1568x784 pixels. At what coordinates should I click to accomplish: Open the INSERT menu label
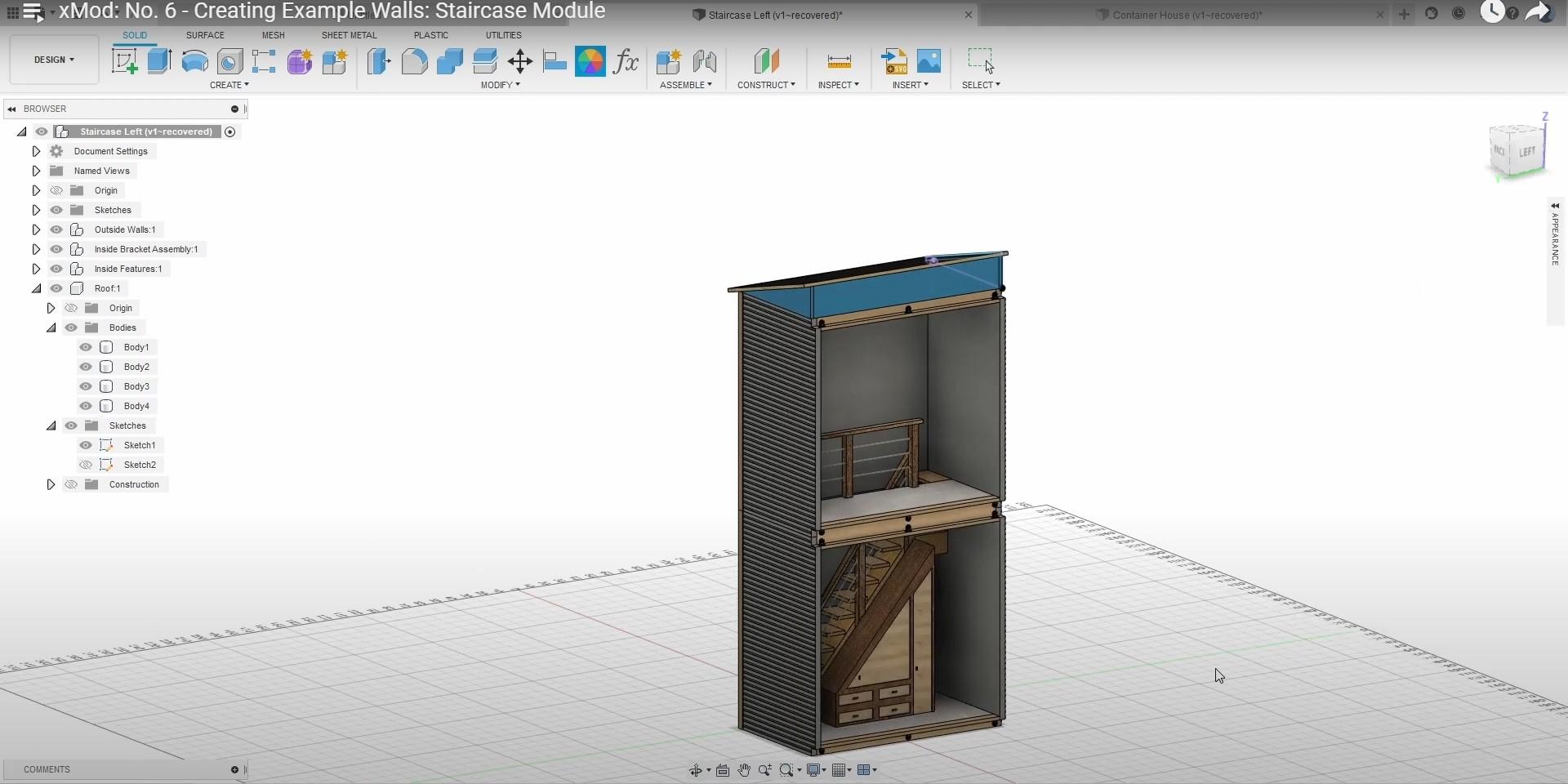pyautogui.click(x=910, y=85)
